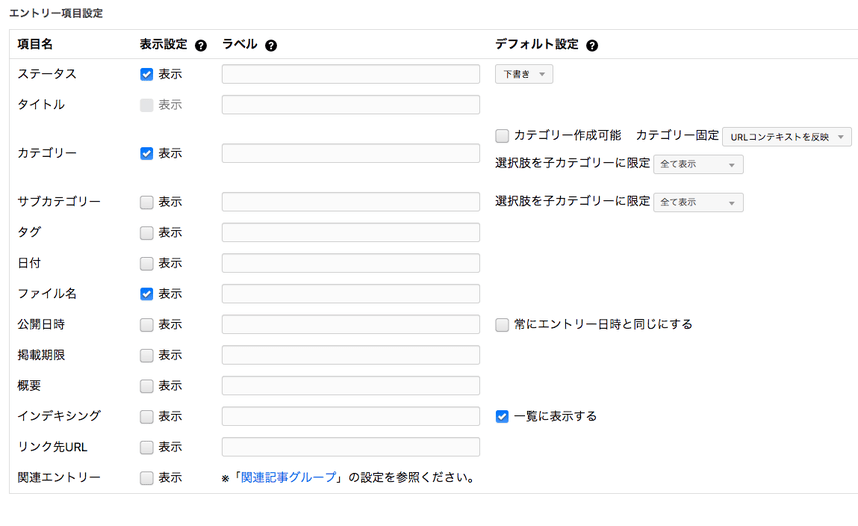This screenshot has width=858, height=526.
Task: Enable 表示 checkbox for タグ
Action: point(147,233)
